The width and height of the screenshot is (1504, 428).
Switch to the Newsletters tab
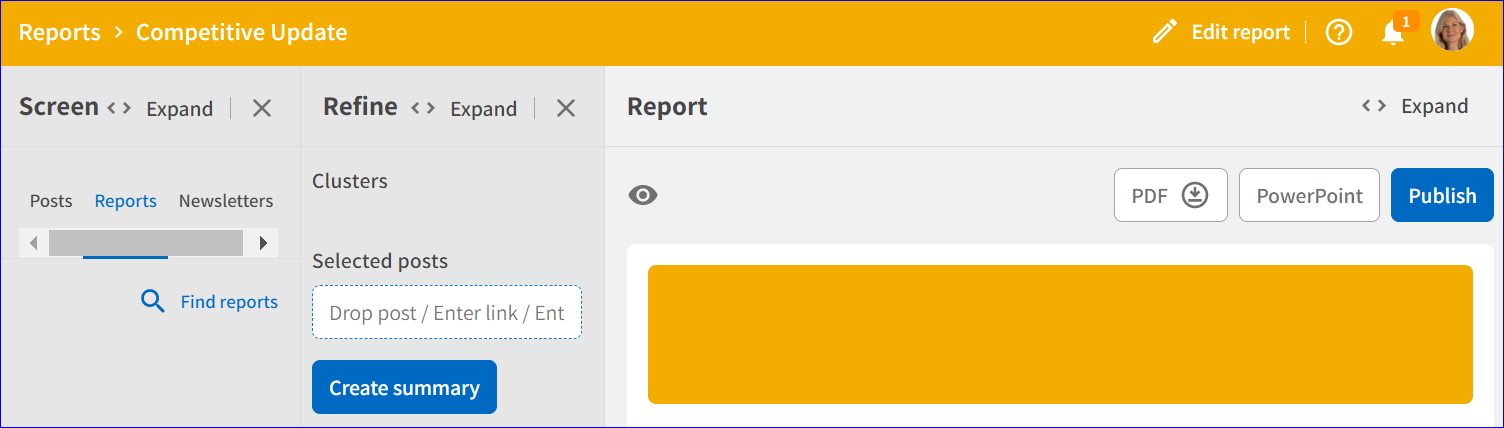[226, 201]
